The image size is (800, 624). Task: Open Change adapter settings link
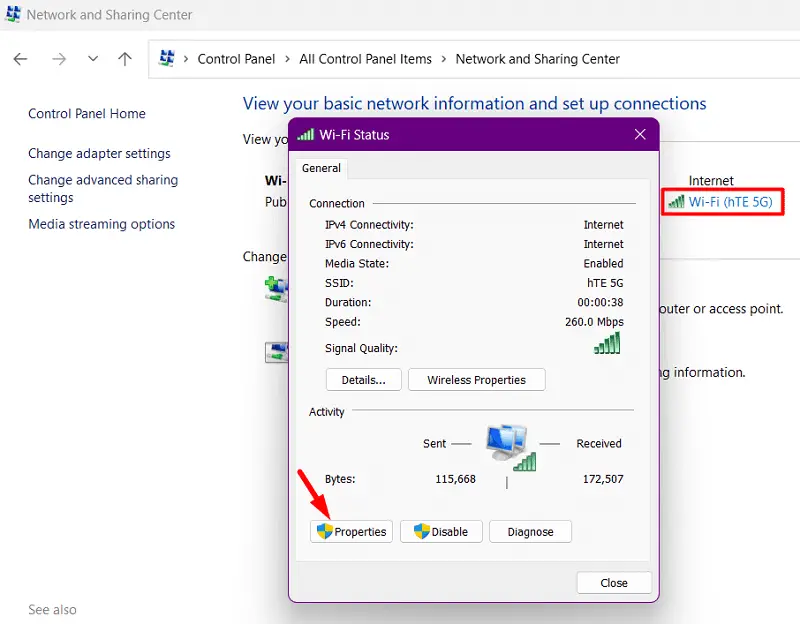coord(99,154)
